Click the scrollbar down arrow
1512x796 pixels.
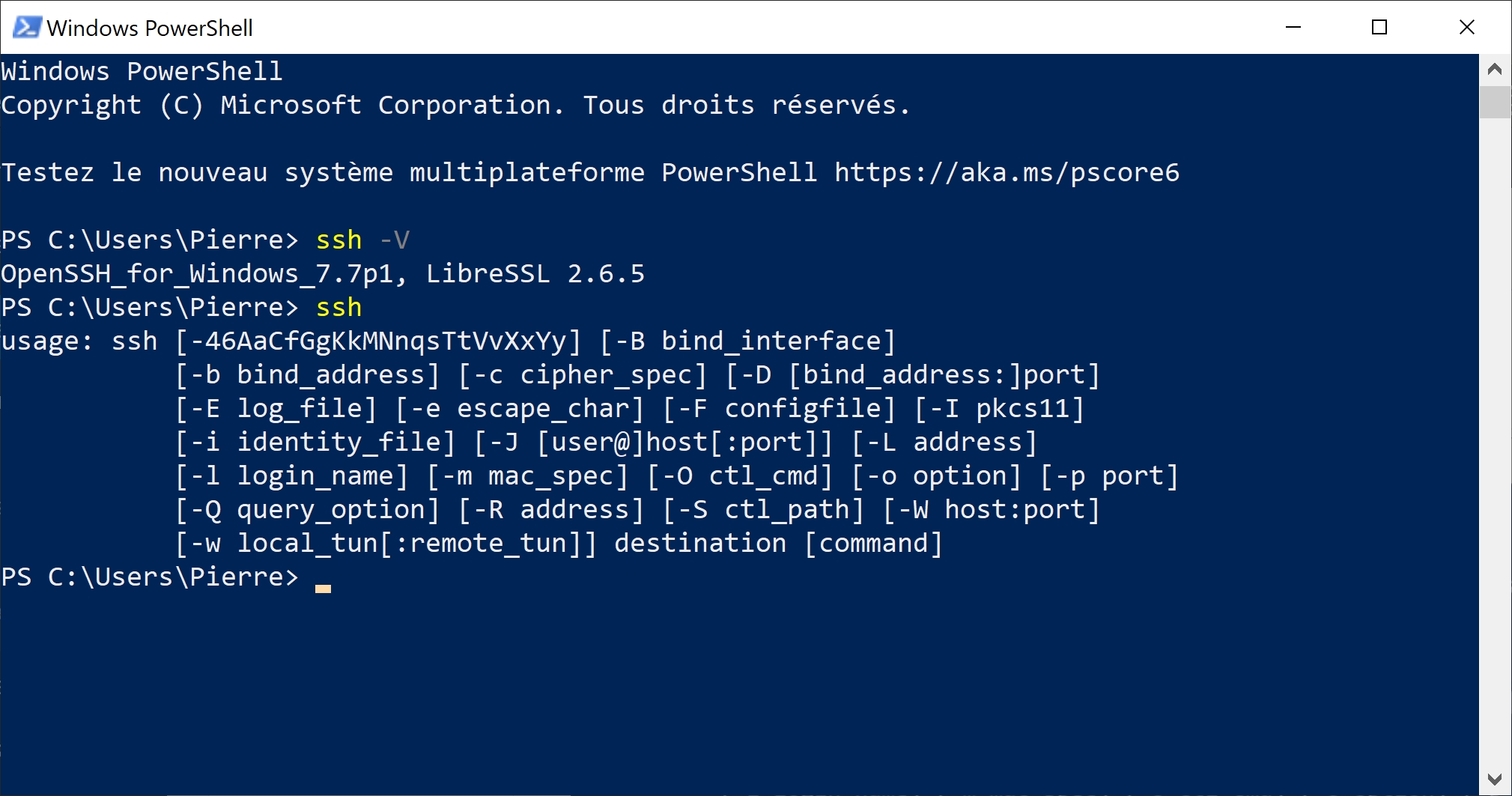[1495, 779]
